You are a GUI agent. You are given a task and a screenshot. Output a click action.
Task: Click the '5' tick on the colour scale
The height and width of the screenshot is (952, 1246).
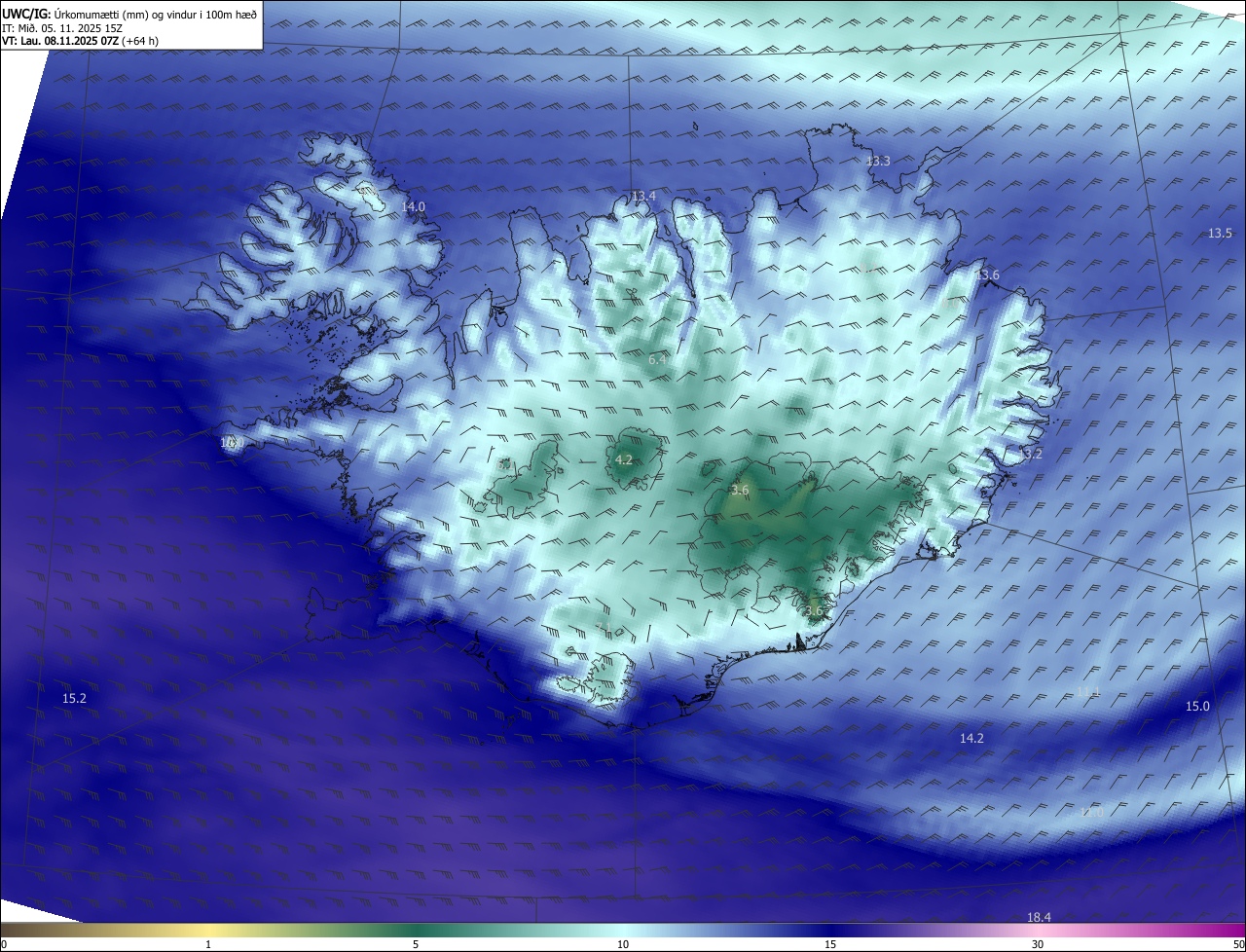416,945
